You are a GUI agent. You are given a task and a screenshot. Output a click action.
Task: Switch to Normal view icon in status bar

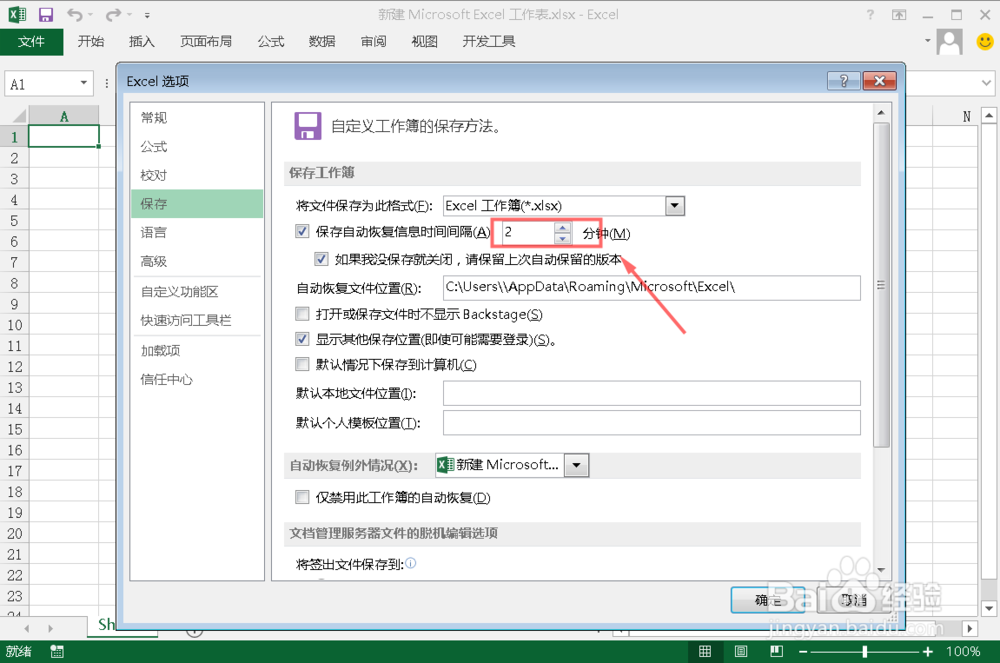(x=705, y=652)
